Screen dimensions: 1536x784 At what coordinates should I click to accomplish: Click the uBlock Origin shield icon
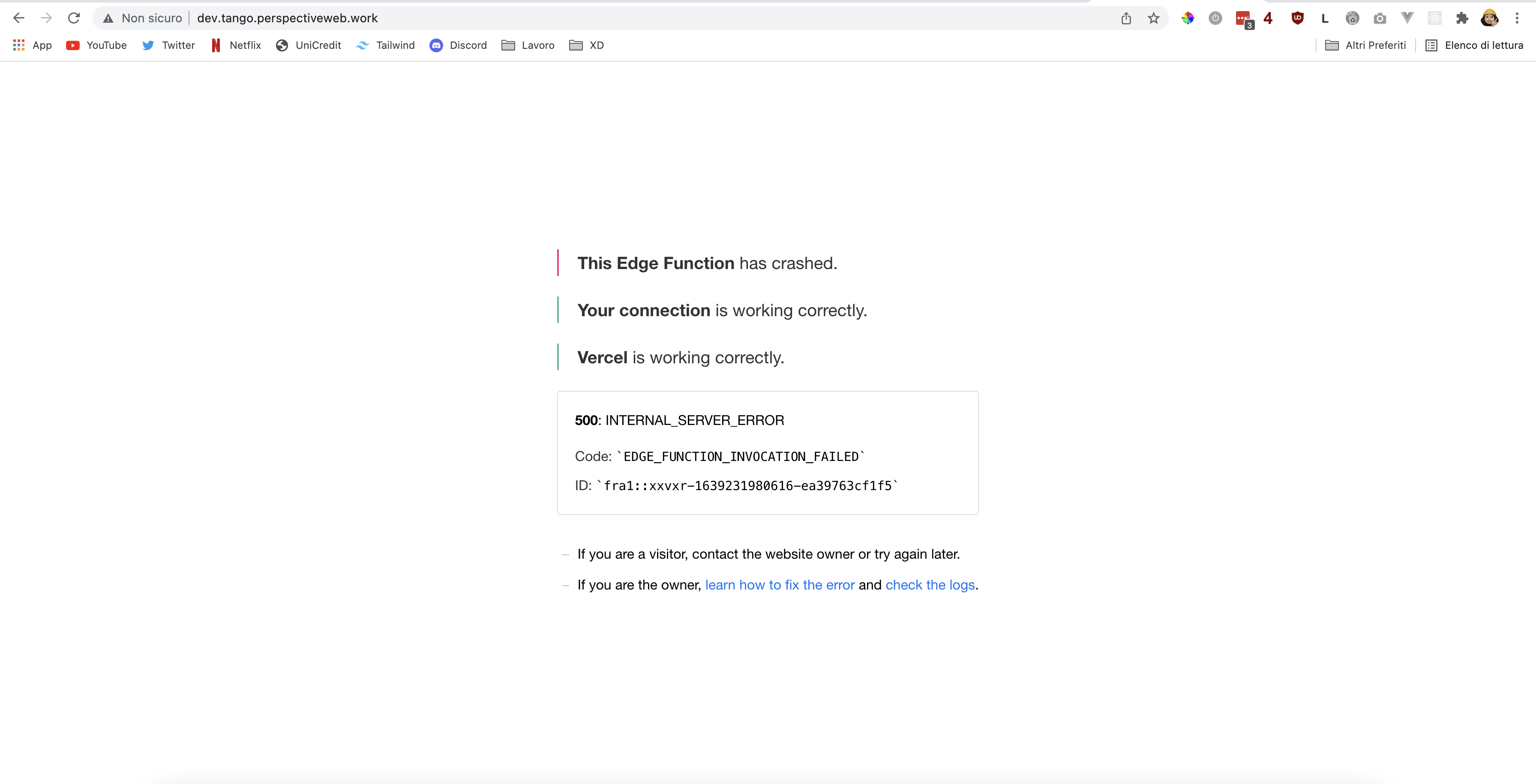(1298, 18)
